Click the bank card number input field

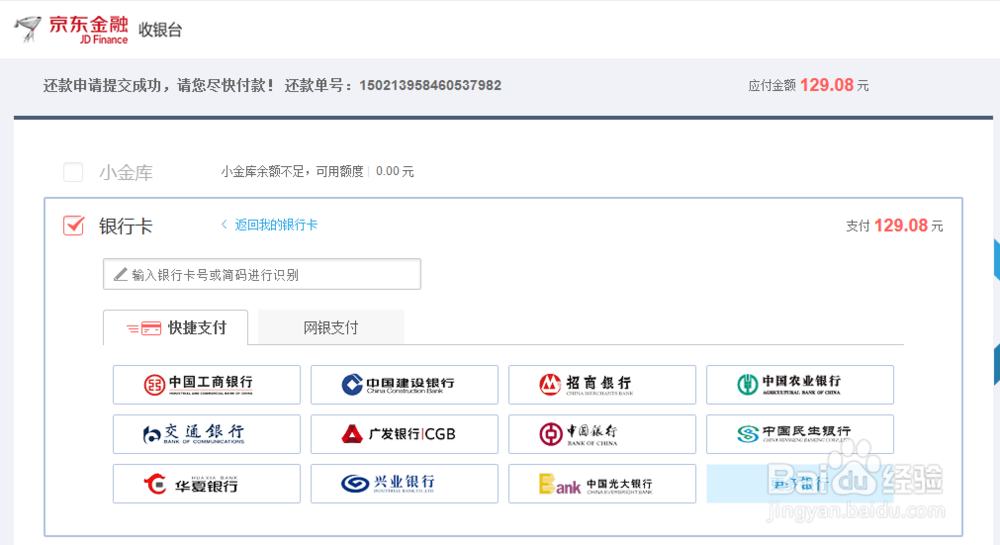tap(262, 274)
